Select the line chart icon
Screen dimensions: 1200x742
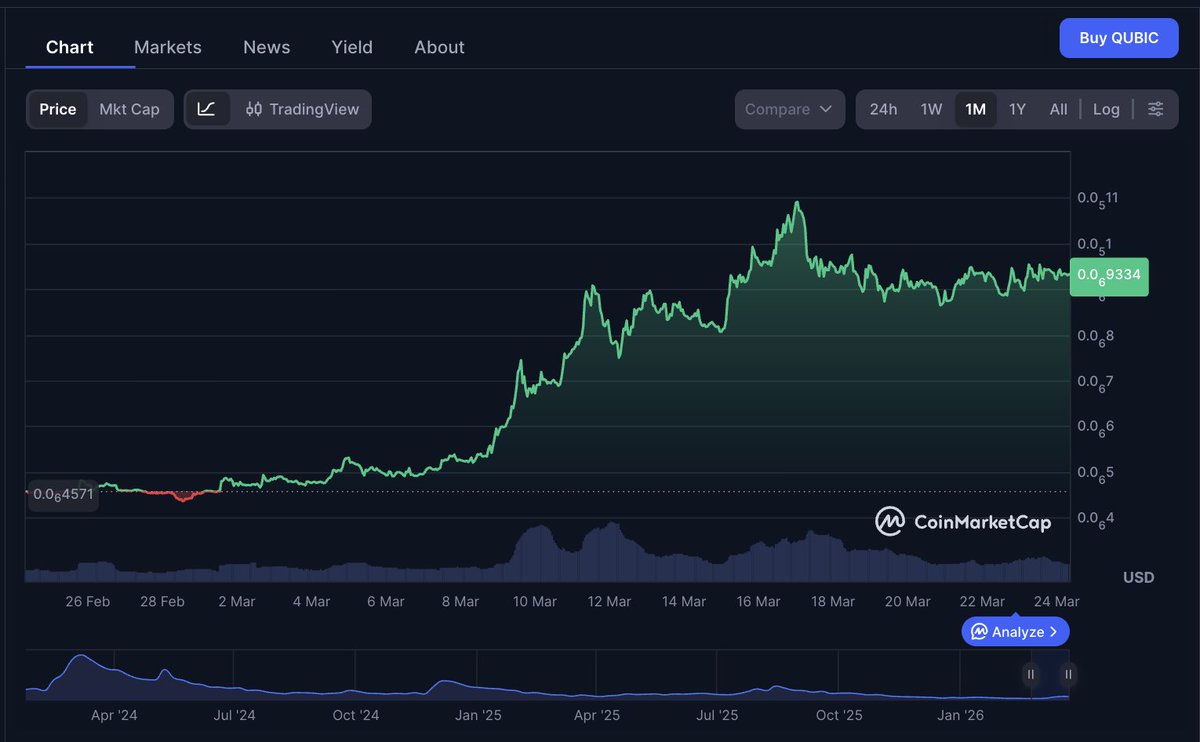207,109
